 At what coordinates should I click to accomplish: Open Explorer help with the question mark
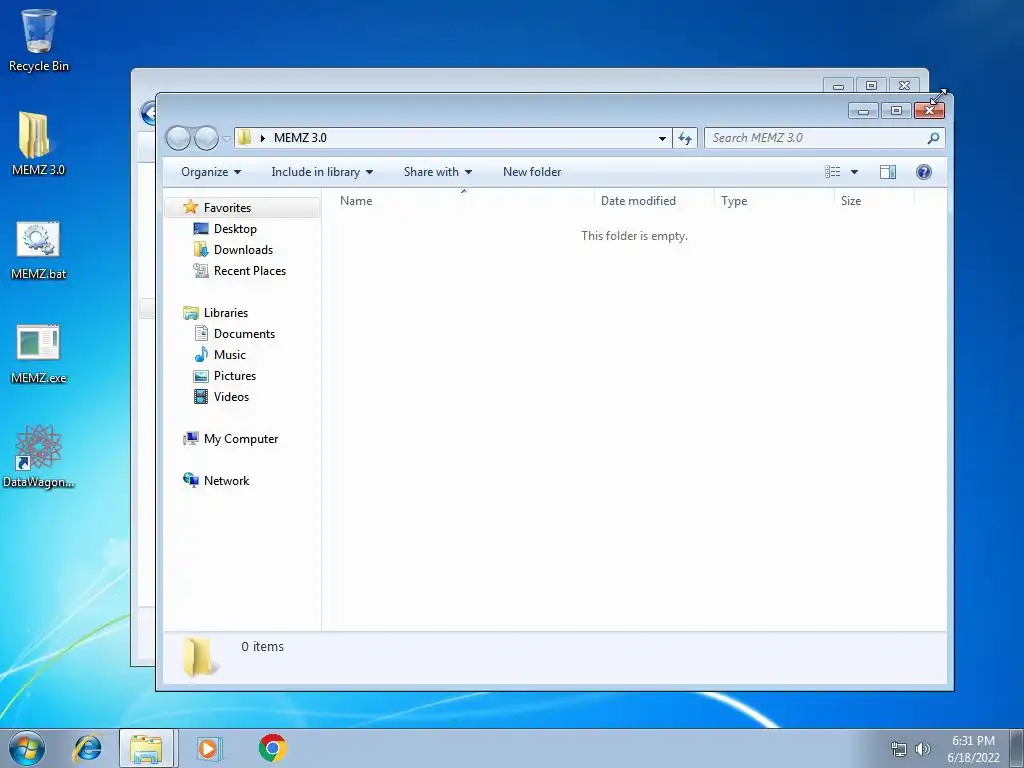[x=923, y=172]
